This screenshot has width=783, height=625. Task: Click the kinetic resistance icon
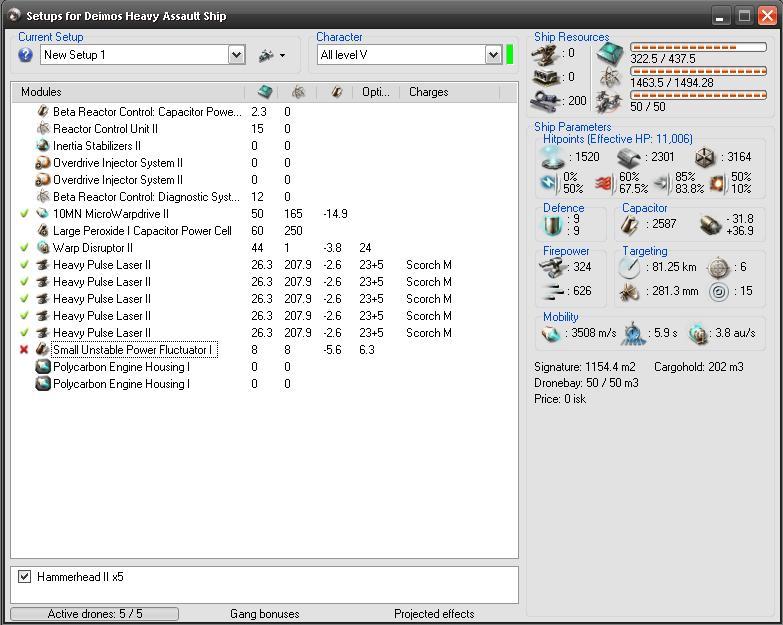[662, 183]
